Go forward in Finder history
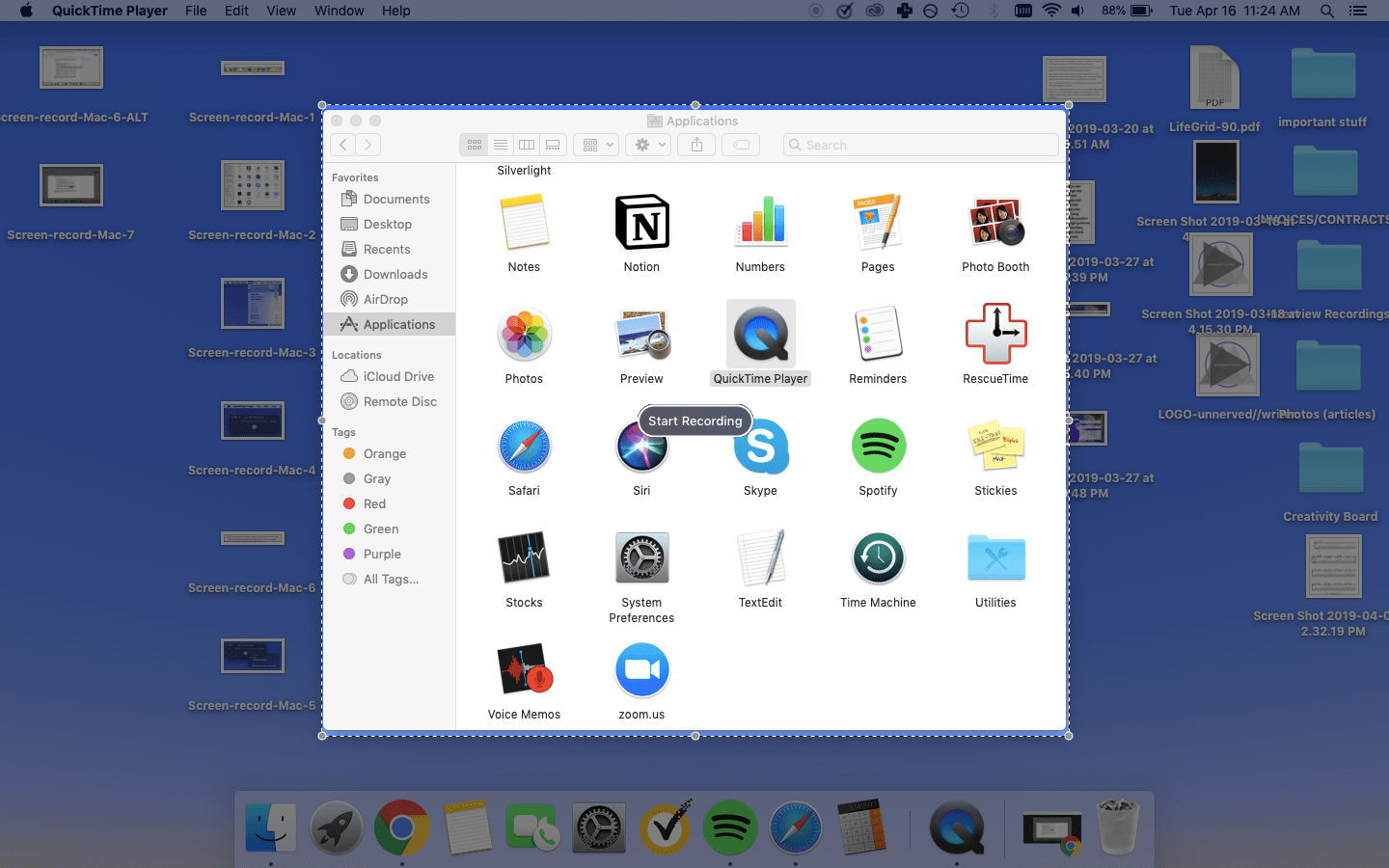This screenshot has height=868, width=1389. (368, 145)
